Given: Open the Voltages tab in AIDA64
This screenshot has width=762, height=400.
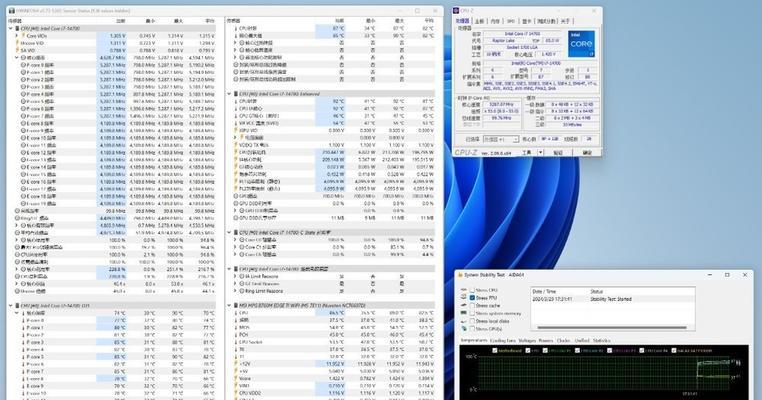Looking at the screenshot, I should coord(527,341).
